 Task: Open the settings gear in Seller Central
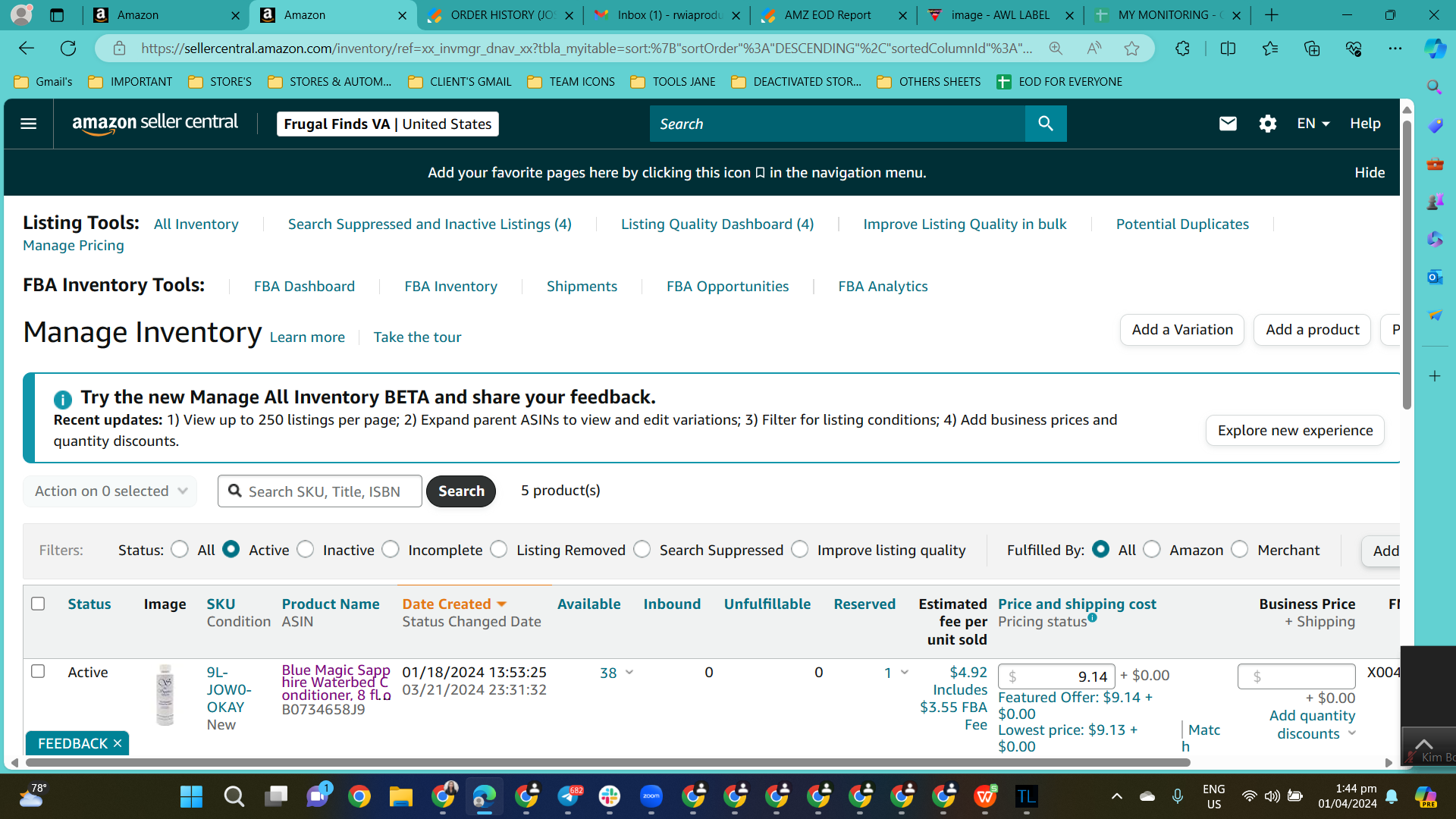click(x=1268, y=124)
